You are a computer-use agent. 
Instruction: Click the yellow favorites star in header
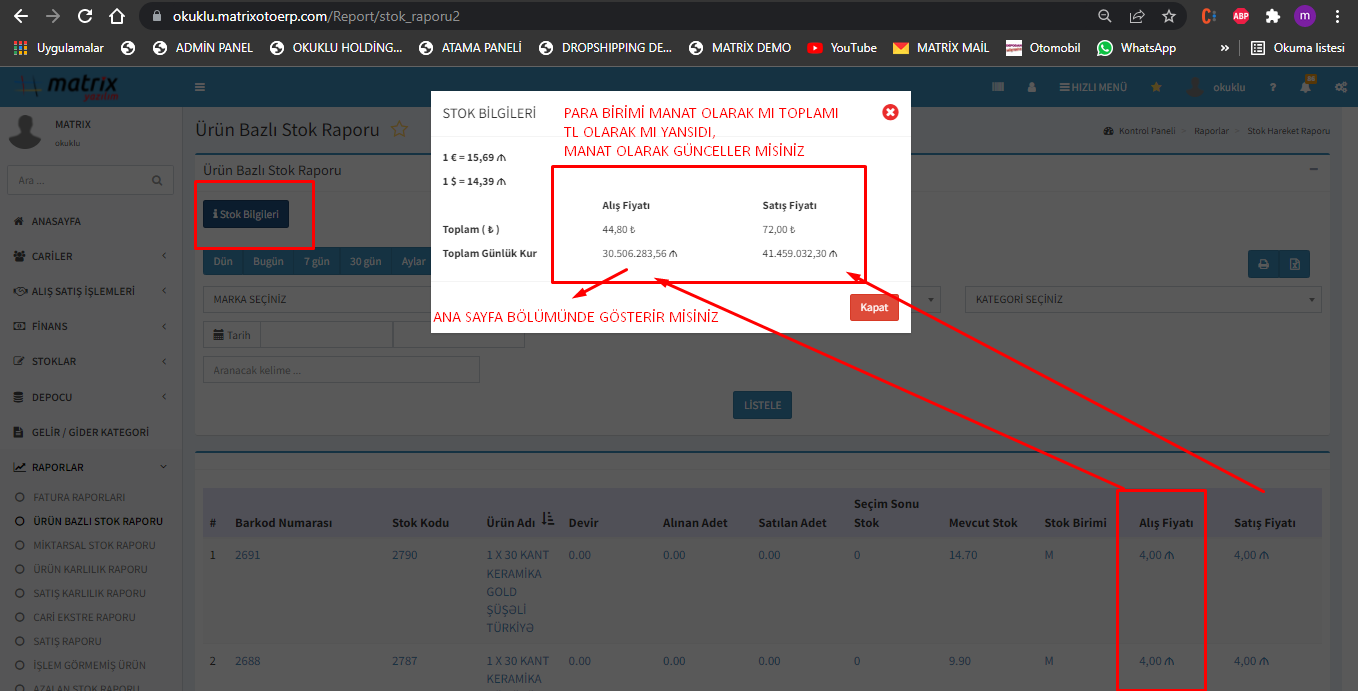tap(1156, 87)
